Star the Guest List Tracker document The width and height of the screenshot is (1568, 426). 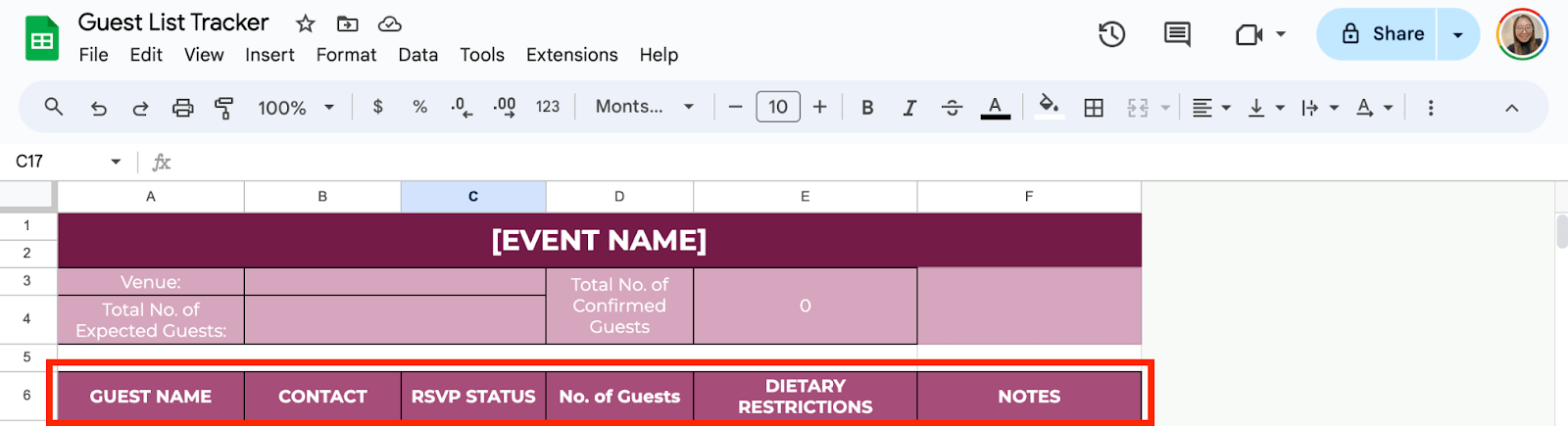point(306,24)
